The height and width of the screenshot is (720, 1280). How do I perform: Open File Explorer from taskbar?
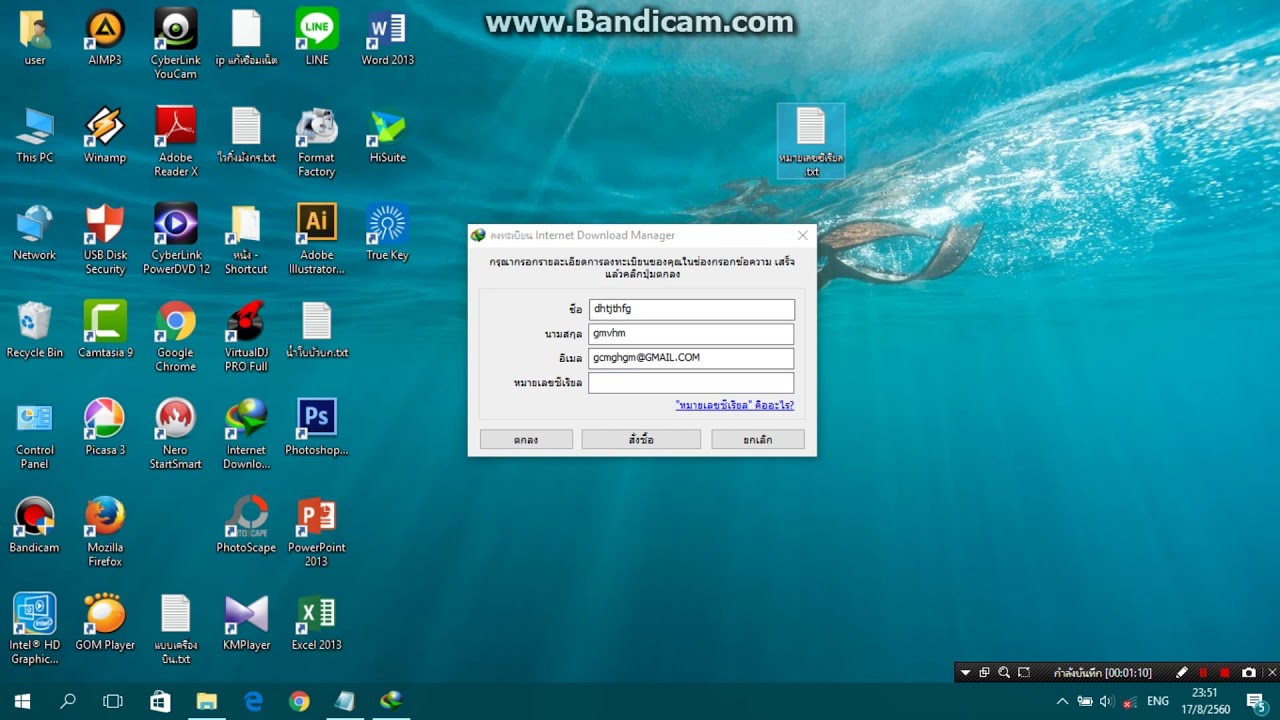pos(207,701)
